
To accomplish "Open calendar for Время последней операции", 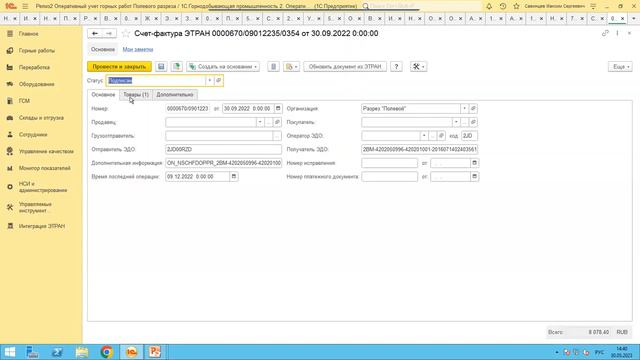I will point(234,177).
